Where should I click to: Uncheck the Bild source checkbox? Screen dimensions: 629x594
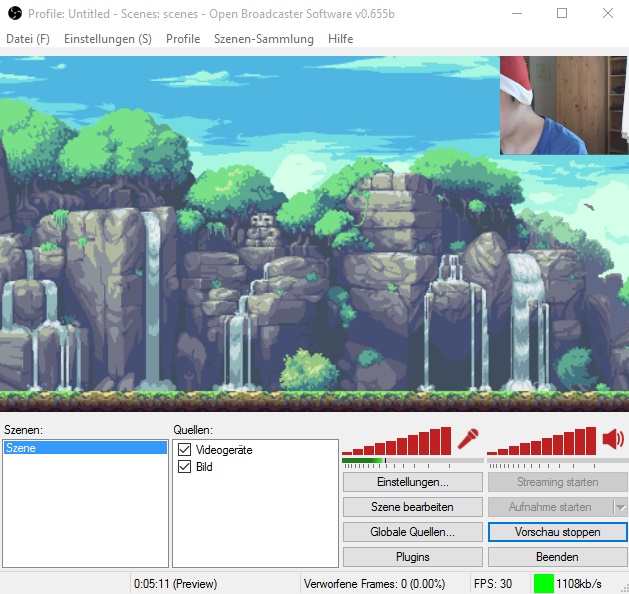[x=184, y=466]
